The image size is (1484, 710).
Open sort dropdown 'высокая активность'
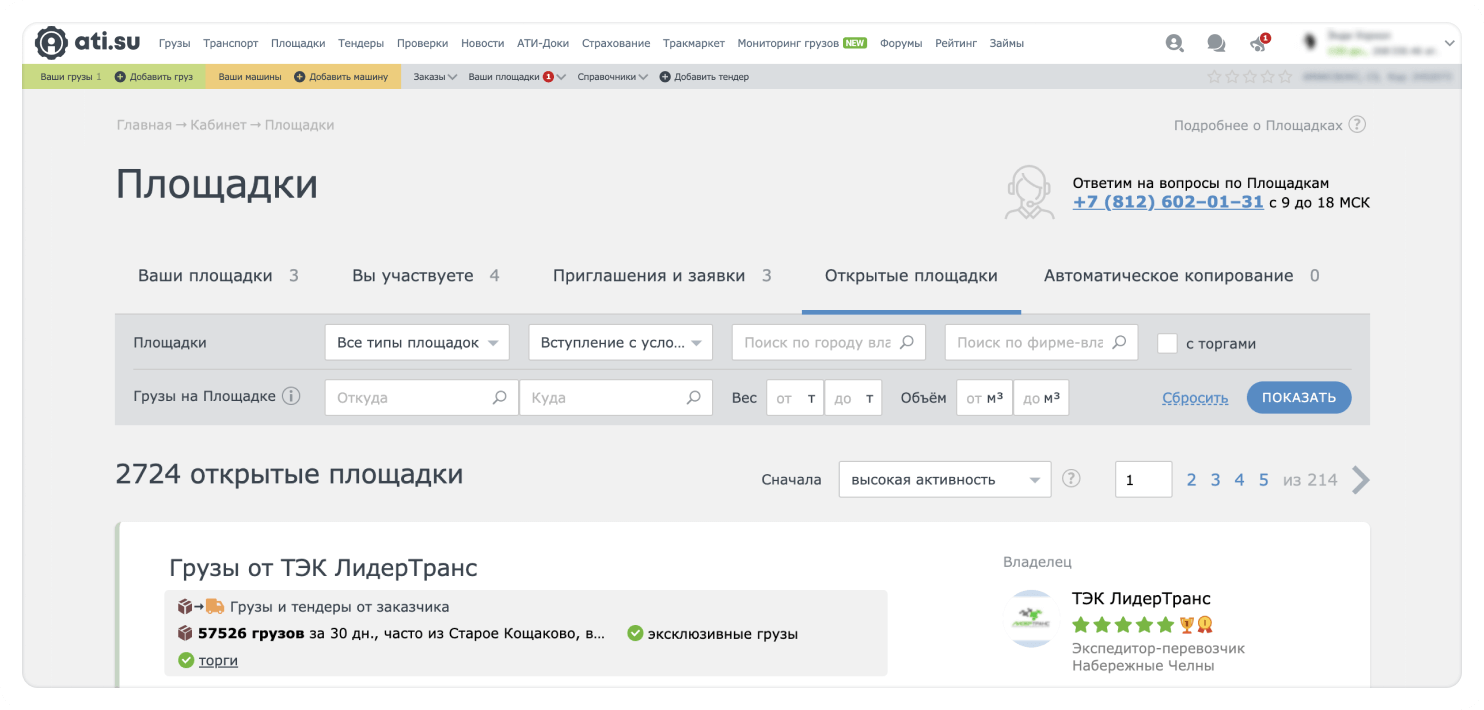(944, 480)
